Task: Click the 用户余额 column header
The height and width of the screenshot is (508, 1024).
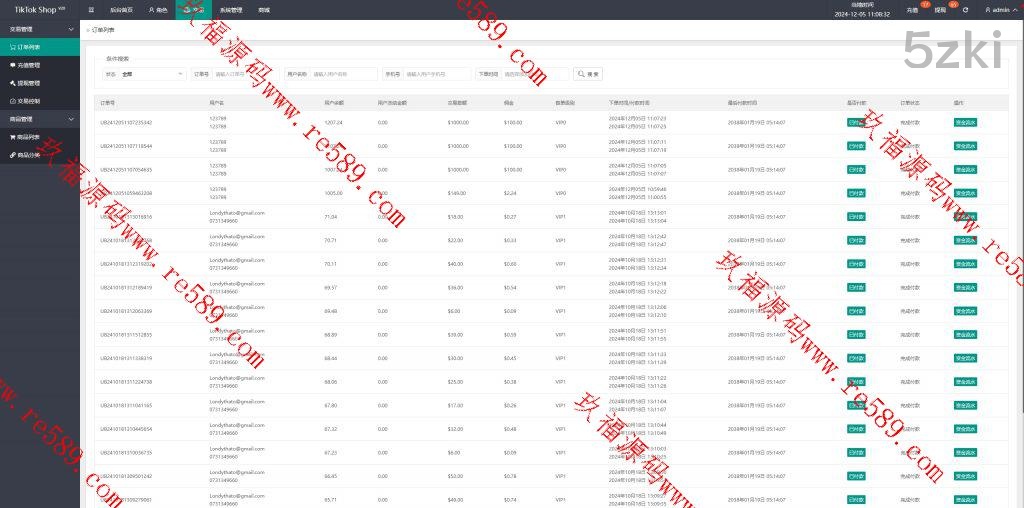Action: pos(334,103)
